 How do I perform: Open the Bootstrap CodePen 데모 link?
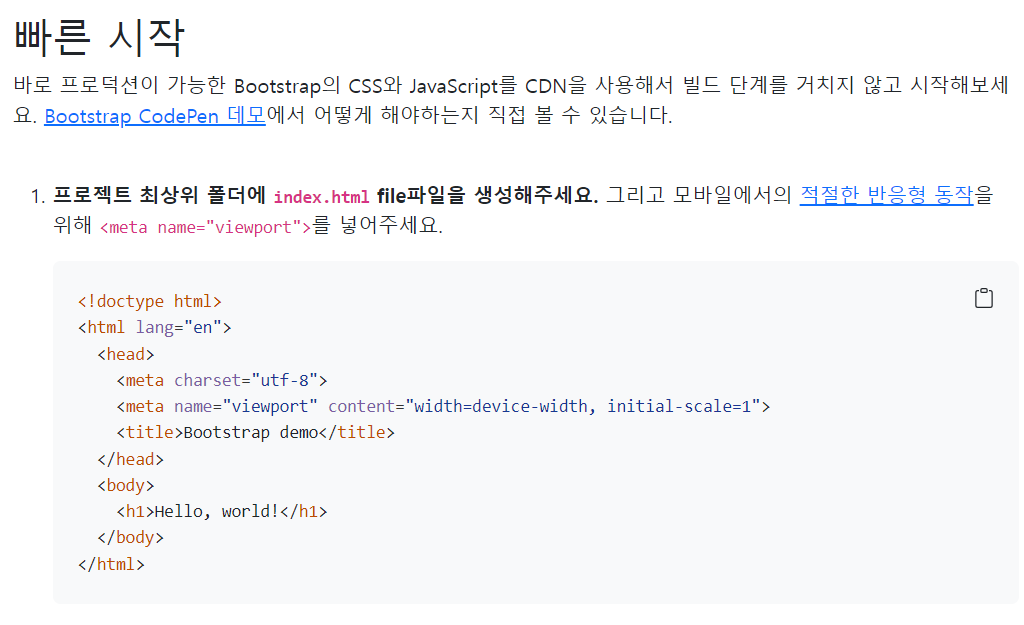click(x=155, y=116)
